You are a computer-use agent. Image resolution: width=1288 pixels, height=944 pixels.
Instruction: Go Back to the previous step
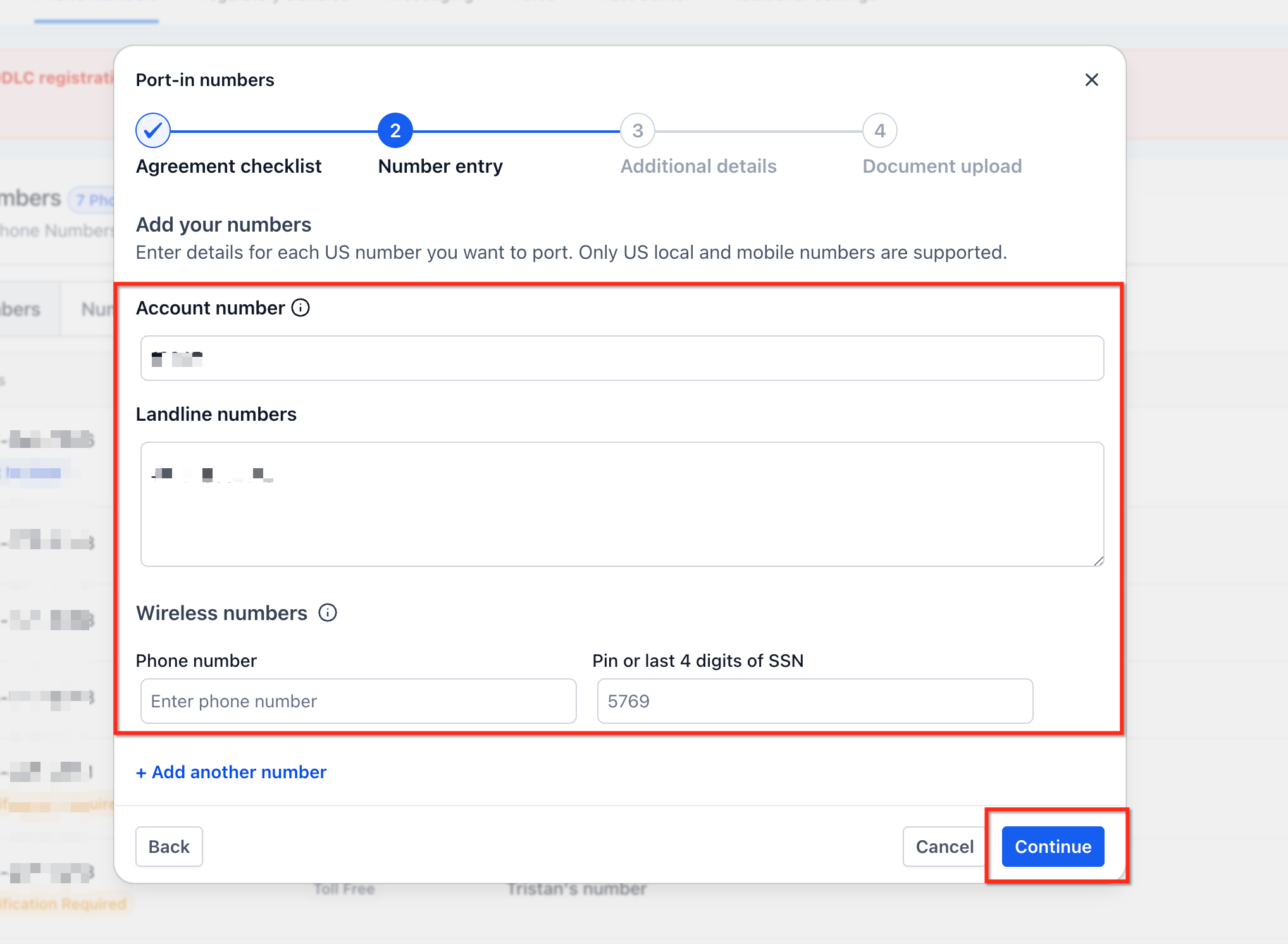click(169, 847)
